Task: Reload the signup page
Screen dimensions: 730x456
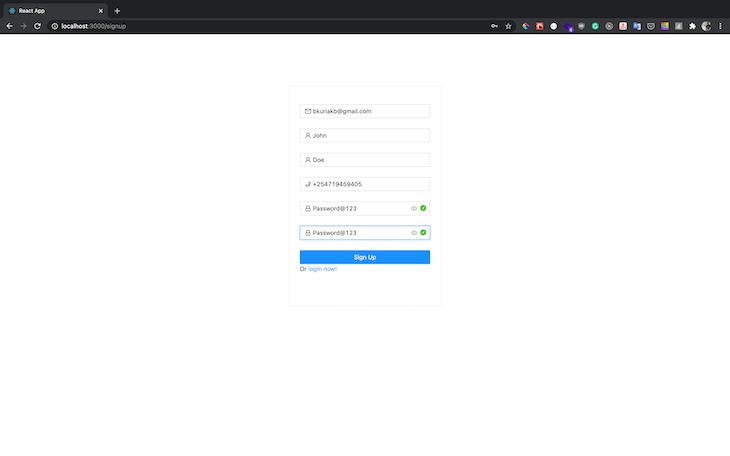Action: coord(37,26)
